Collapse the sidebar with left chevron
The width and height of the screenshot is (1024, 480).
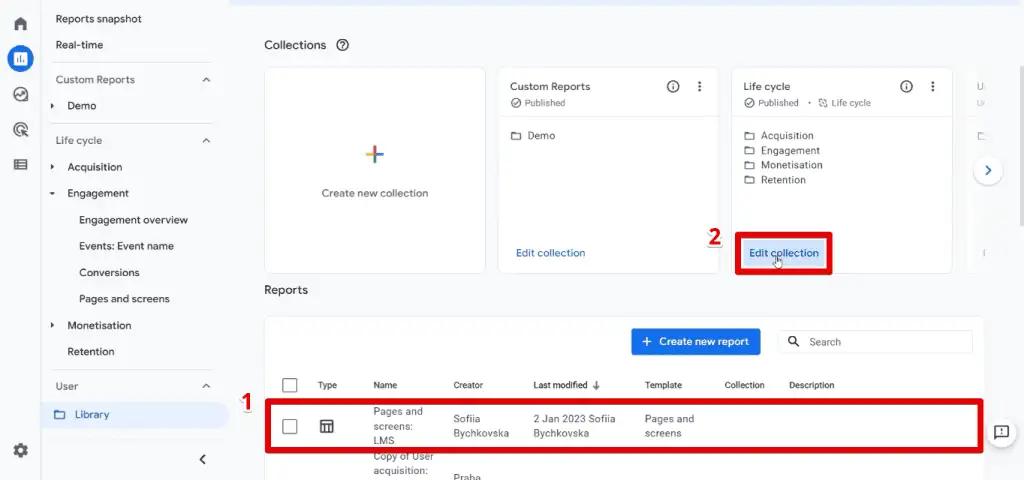coord(202,460)
